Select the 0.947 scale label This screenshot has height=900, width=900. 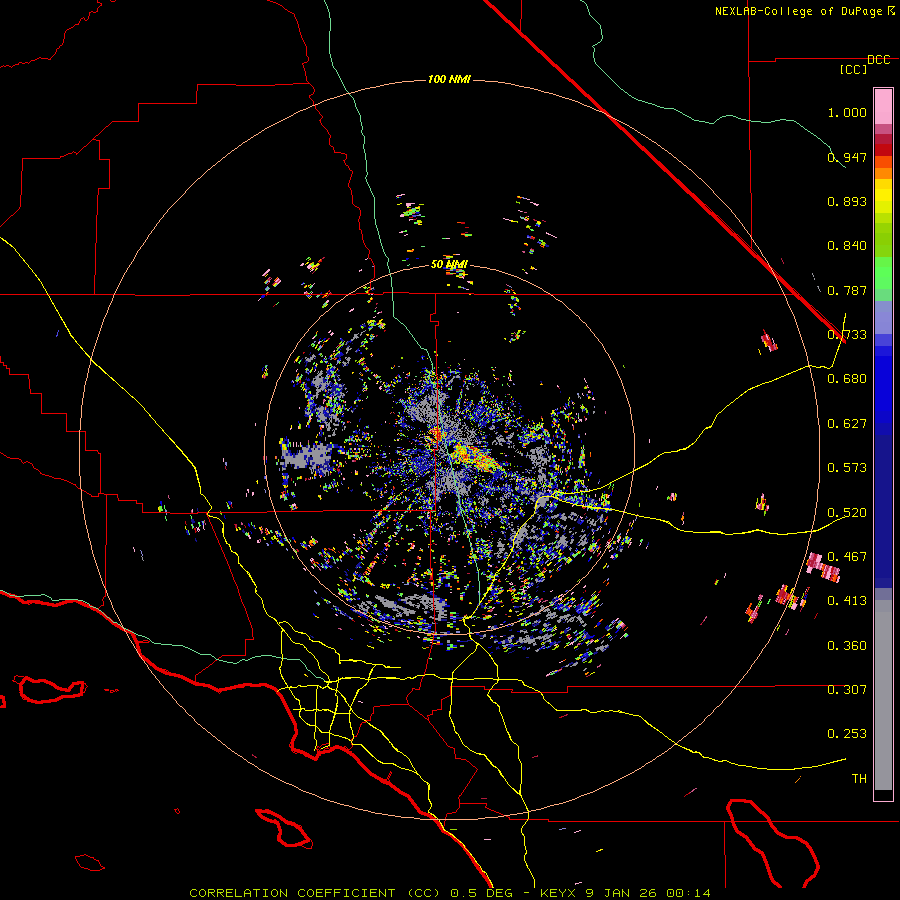tap(847, 157)
